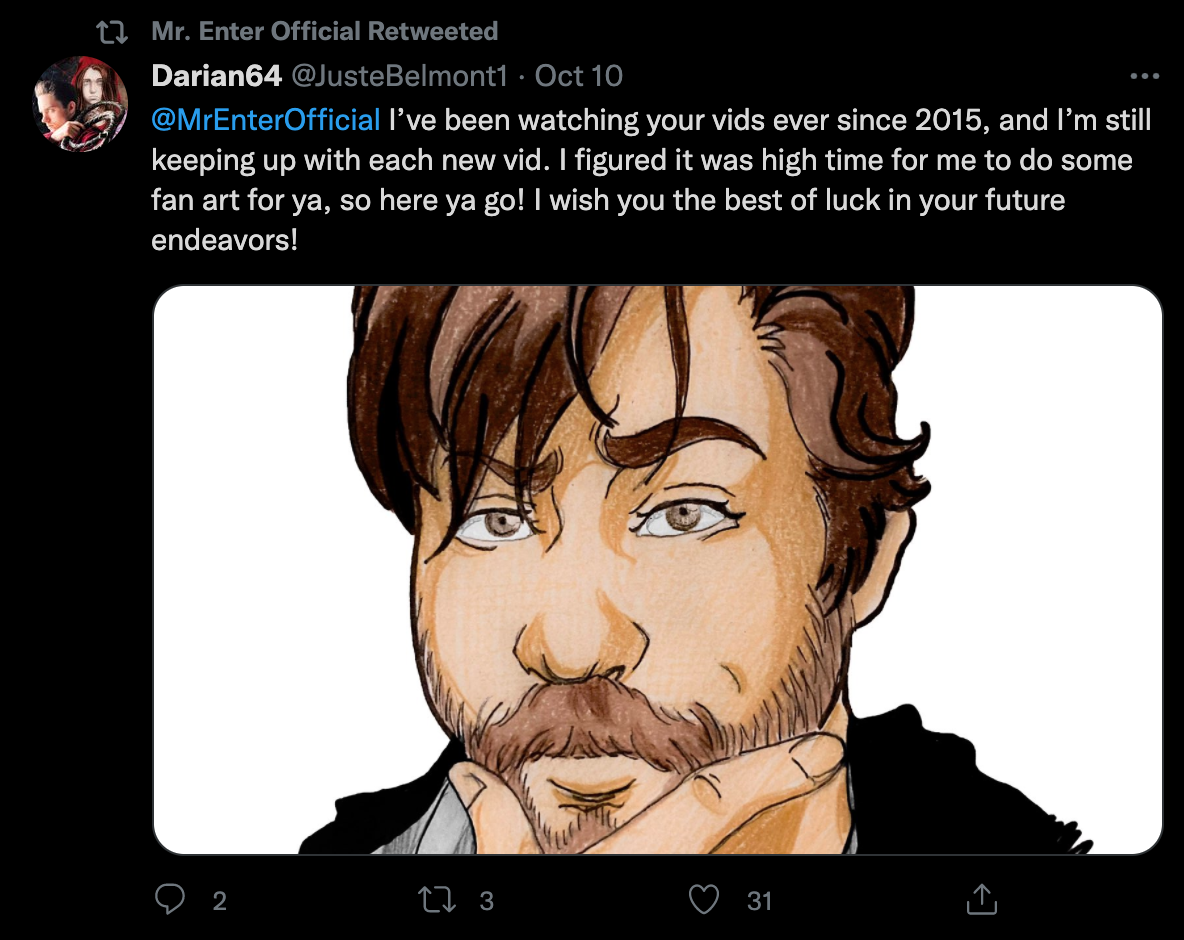Expand the fan art drawing image
Screen dimensions: 1184x940
(x=657, y=570)
